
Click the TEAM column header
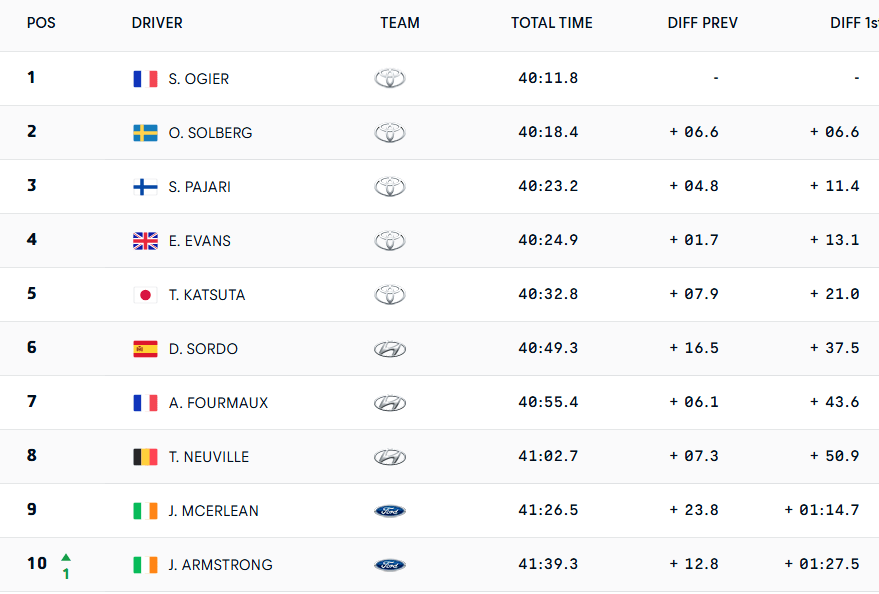[400, 23]
